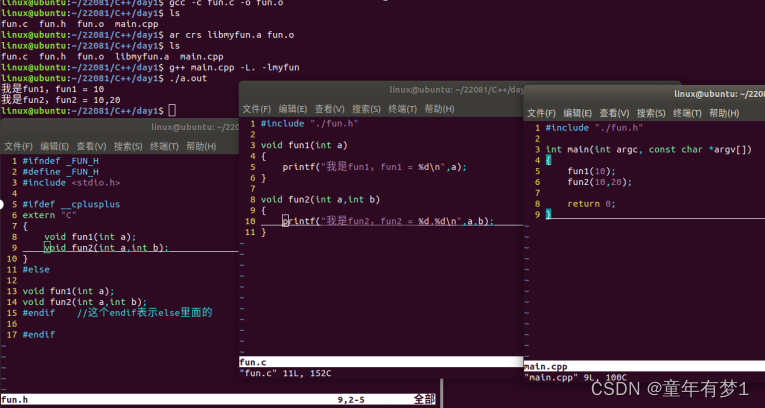Image resolution: width=765 pixels, height=408 pixels.
Task: Open the 帮助(H) menu in main.cpp window
Action: pos(724,113)
